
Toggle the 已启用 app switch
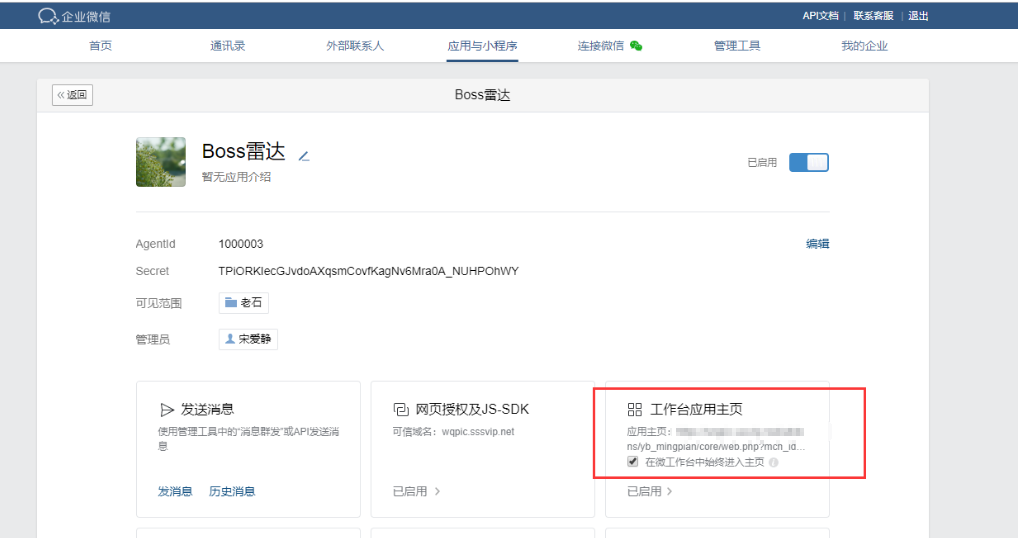point(808,162)
